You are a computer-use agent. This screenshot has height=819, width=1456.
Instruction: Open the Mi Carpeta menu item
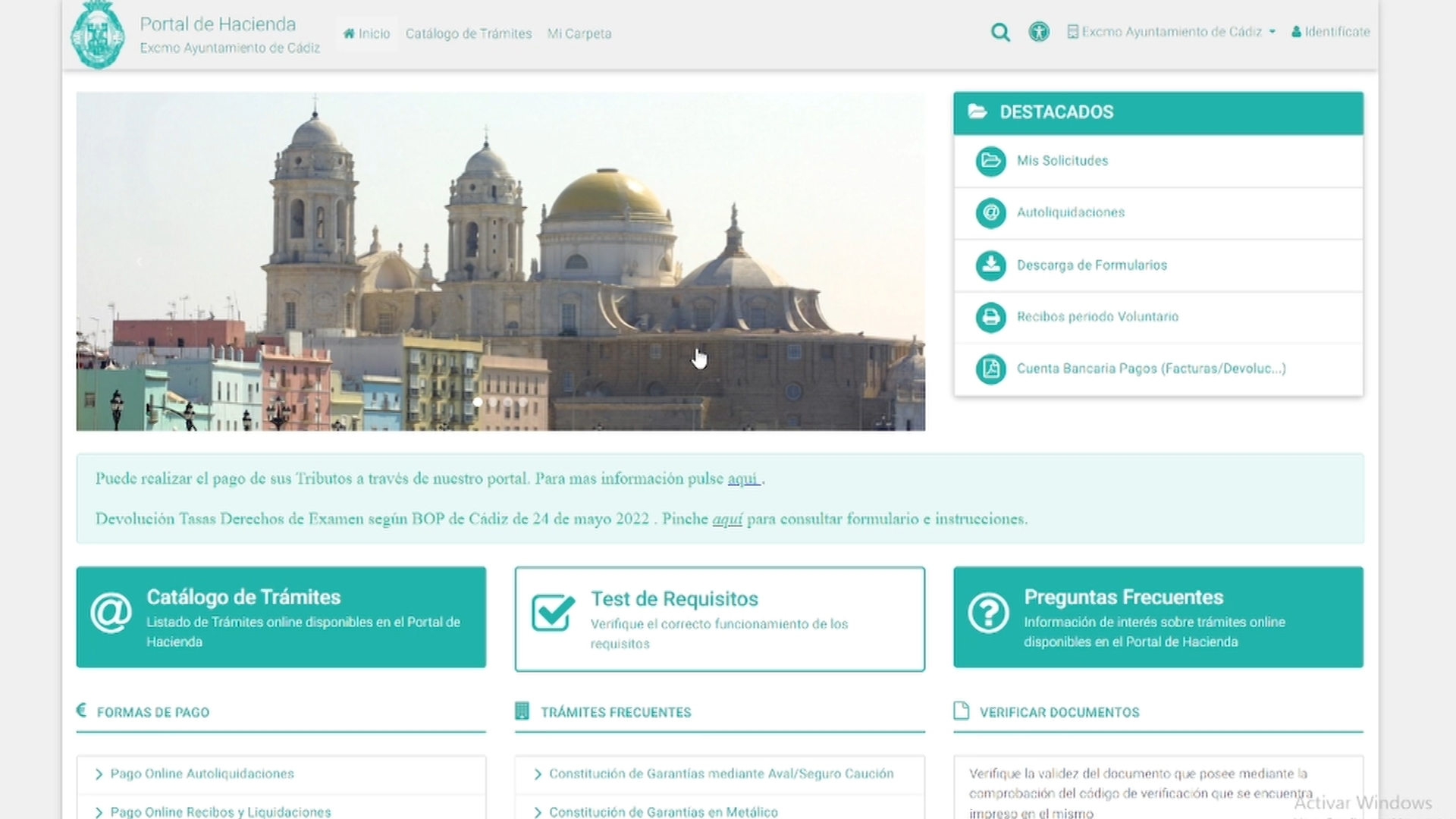pos(579,33)
